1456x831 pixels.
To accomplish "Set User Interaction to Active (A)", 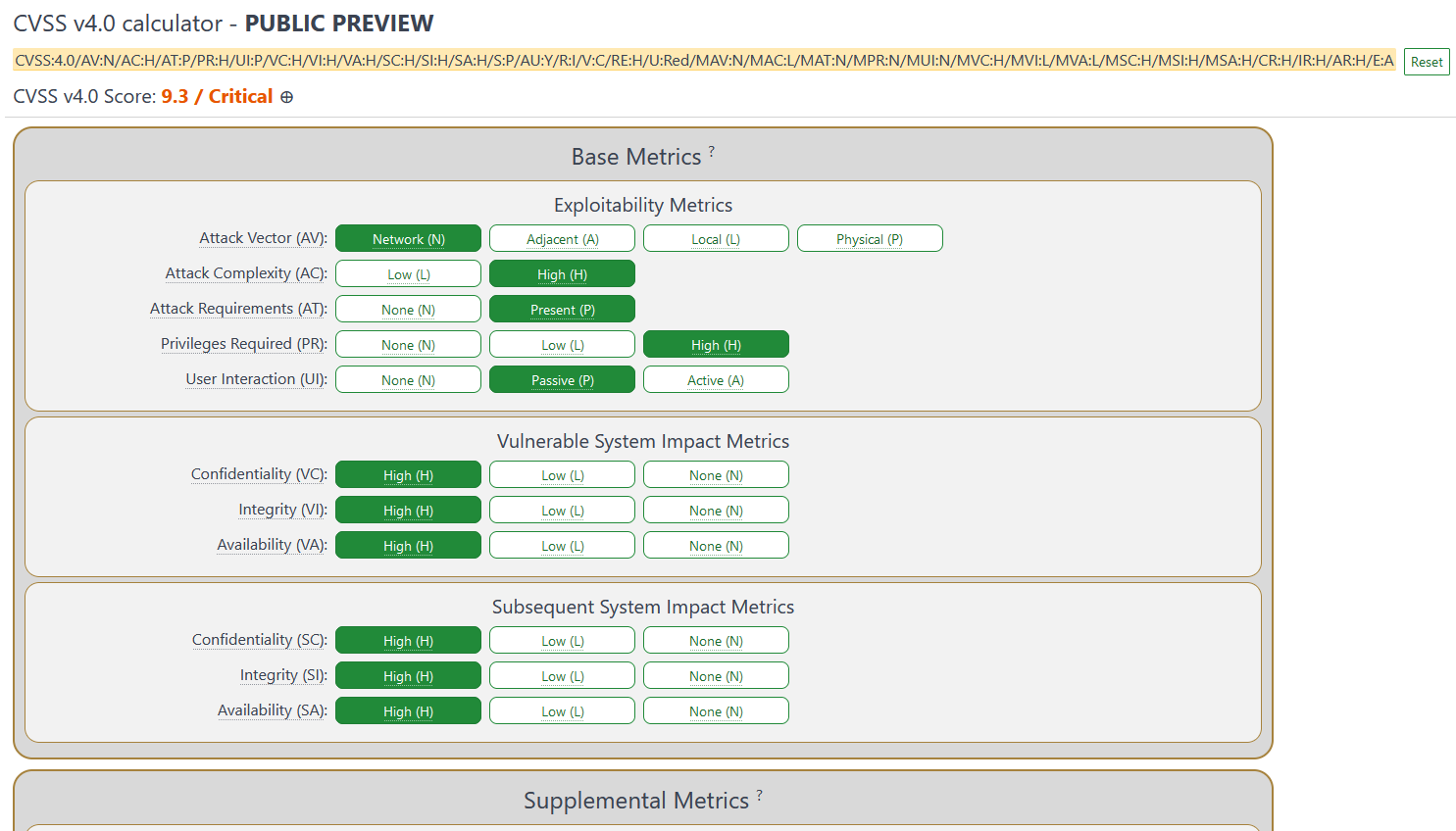I will pyautogui.click(x=716, y=380).
